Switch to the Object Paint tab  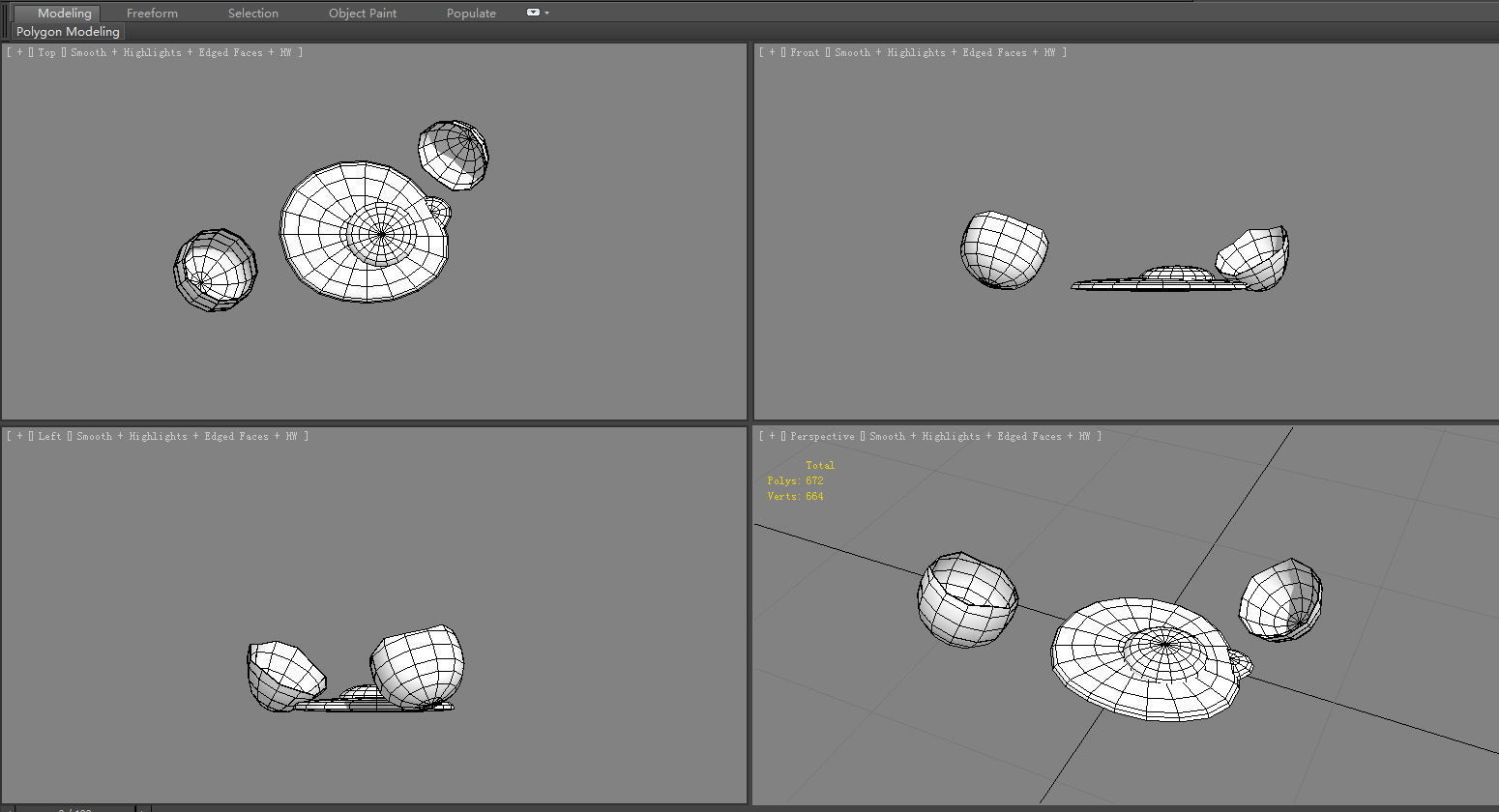point(363,14)
